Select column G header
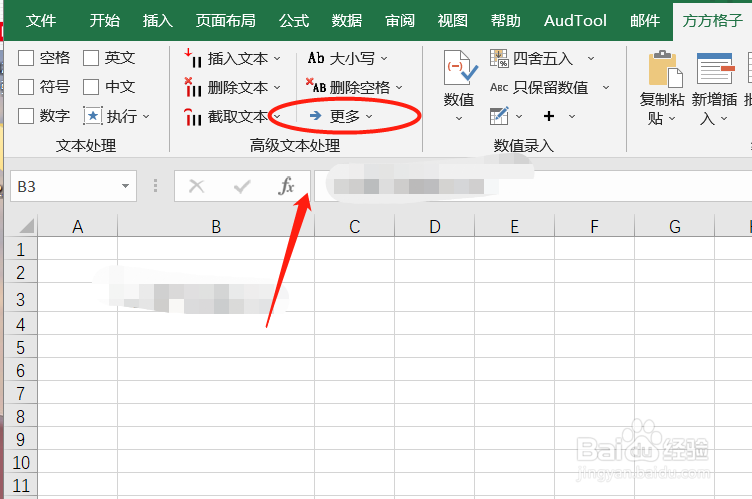Viewport: 752px width, 499px height. click(x=675, y=226)
